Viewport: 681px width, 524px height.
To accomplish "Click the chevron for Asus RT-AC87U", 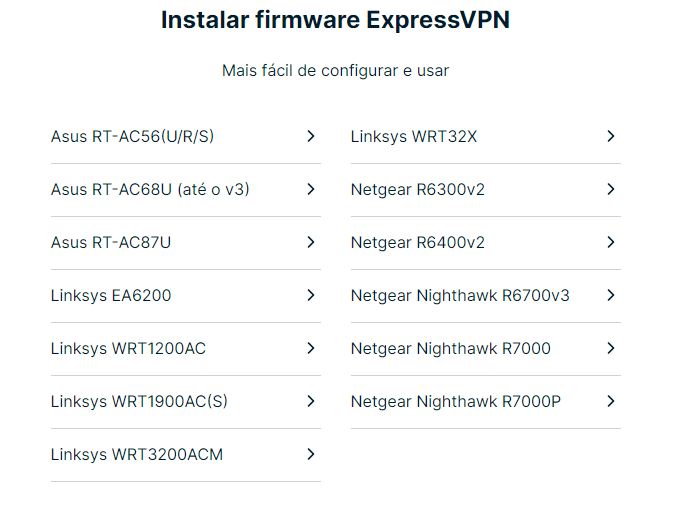I will (x=311, y=242).
